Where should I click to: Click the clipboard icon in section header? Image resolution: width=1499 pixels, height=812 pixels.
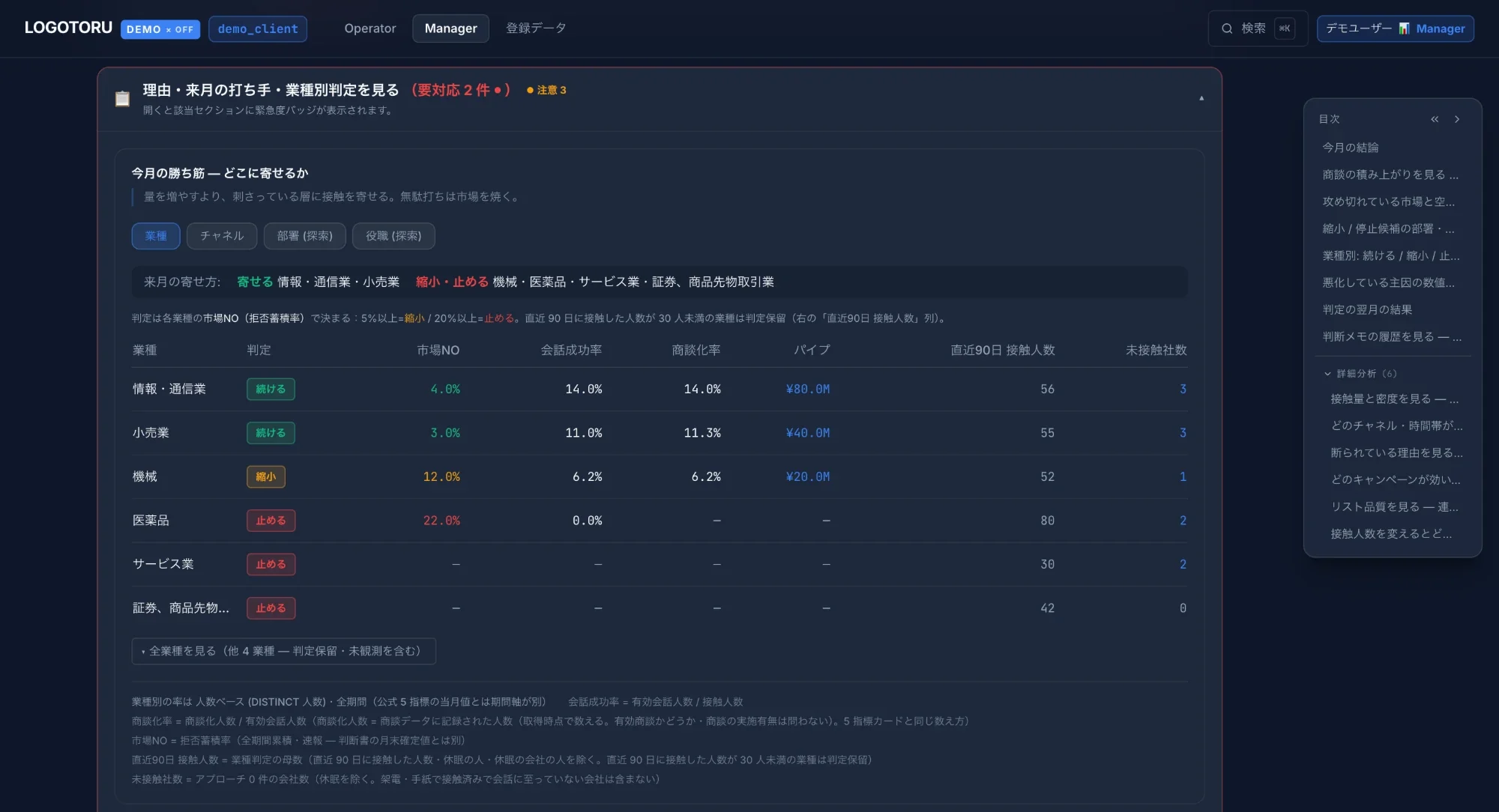(x=122, y=98)
